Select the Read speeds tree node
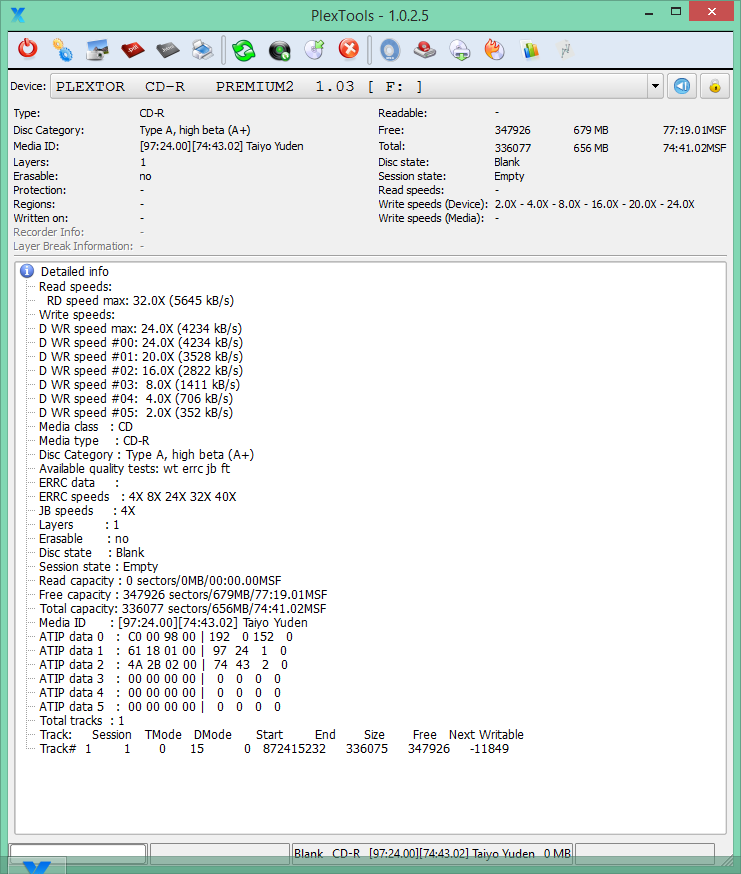 click(x=75, y=287)
